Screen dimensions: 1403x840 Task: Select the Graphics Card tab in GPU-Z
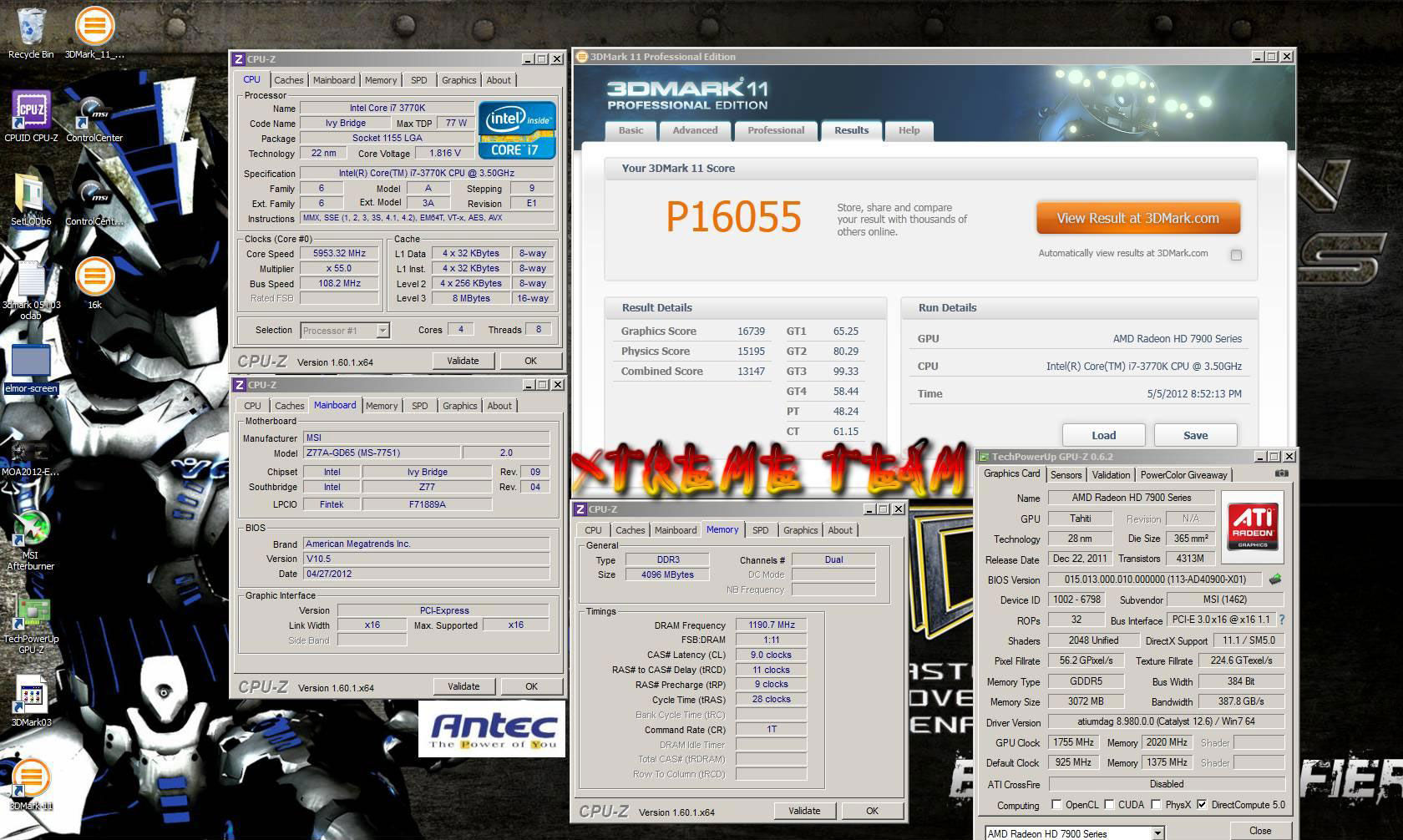(x=1011, y=473)
